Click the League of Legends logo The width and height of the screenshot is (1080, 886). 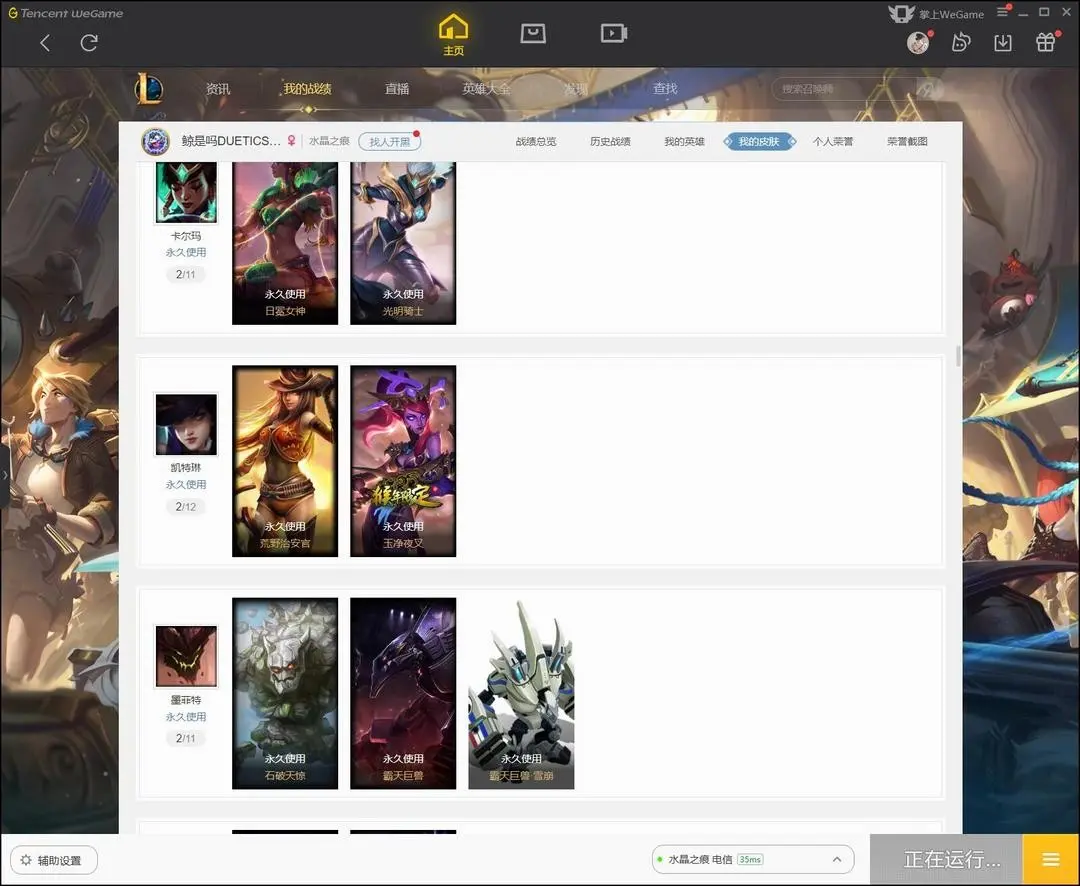(x=149, y=89)
